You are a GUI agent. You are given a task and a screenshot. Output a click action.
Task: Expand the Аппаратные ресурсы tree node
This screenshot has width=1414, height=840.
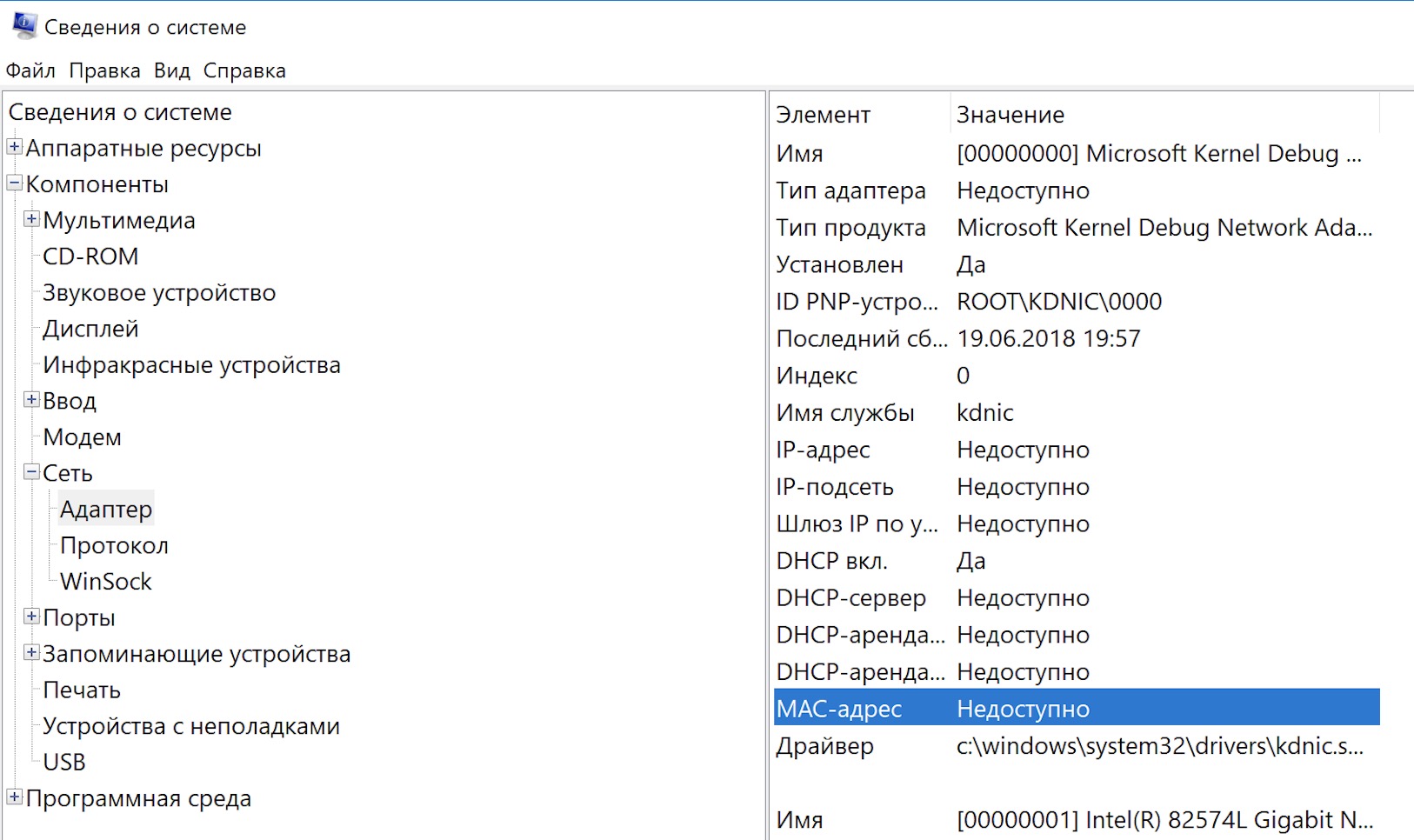15,147
